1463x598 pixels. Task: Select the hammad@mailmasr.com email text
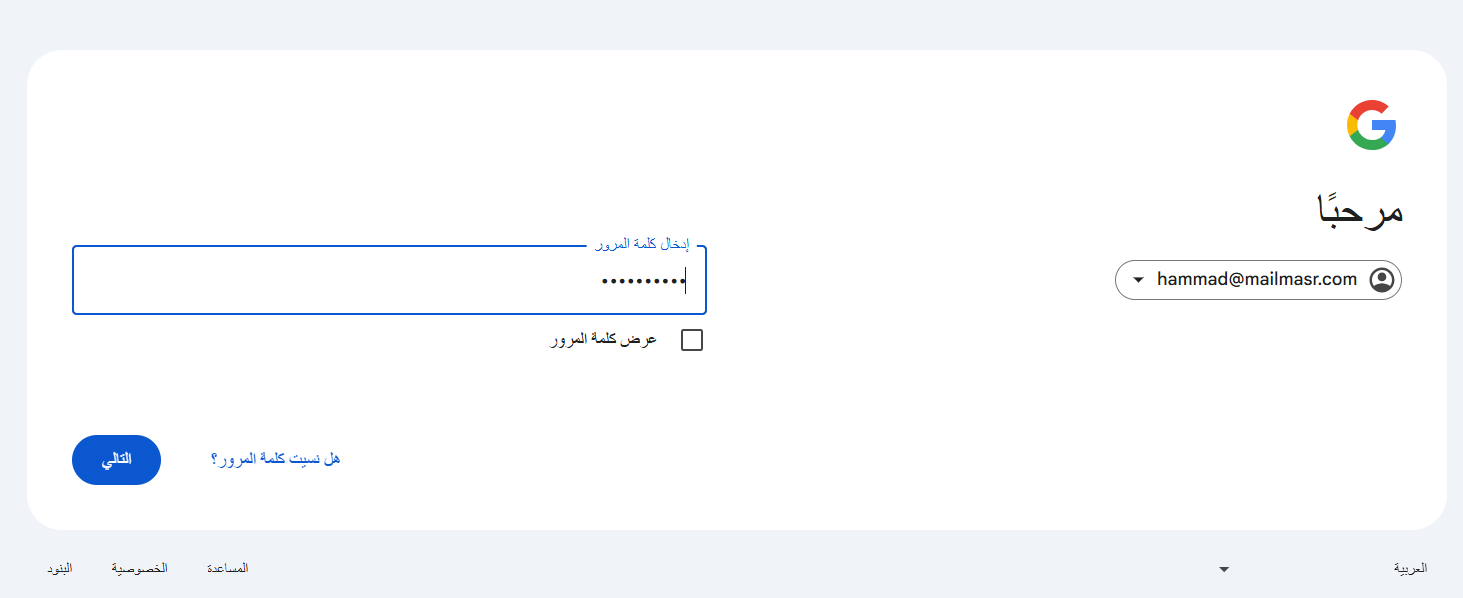click(x=1257, y=280)
